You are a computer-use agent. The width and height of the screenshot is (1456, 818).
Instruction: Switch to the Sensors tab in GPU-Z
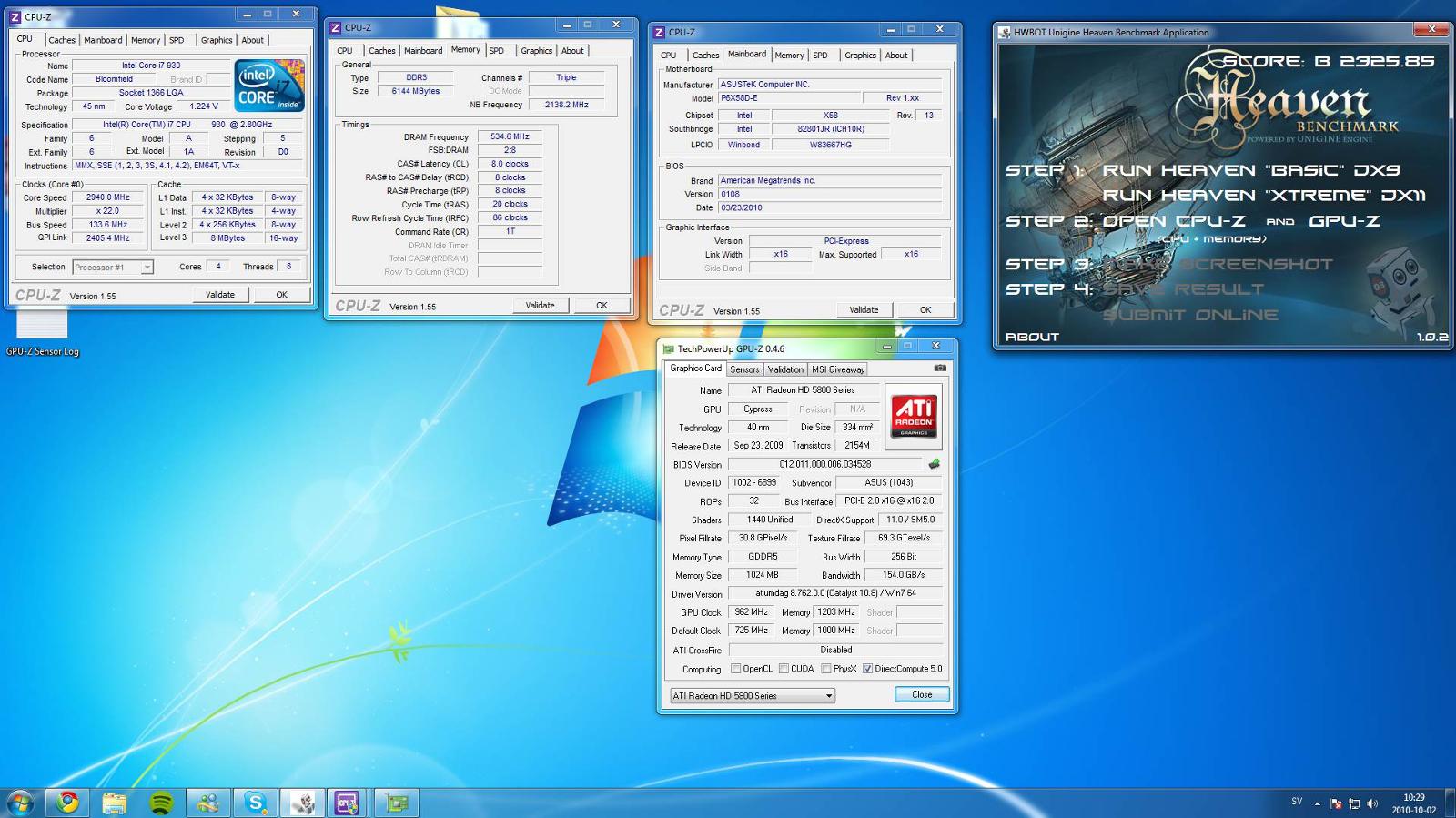pos(744,369)
